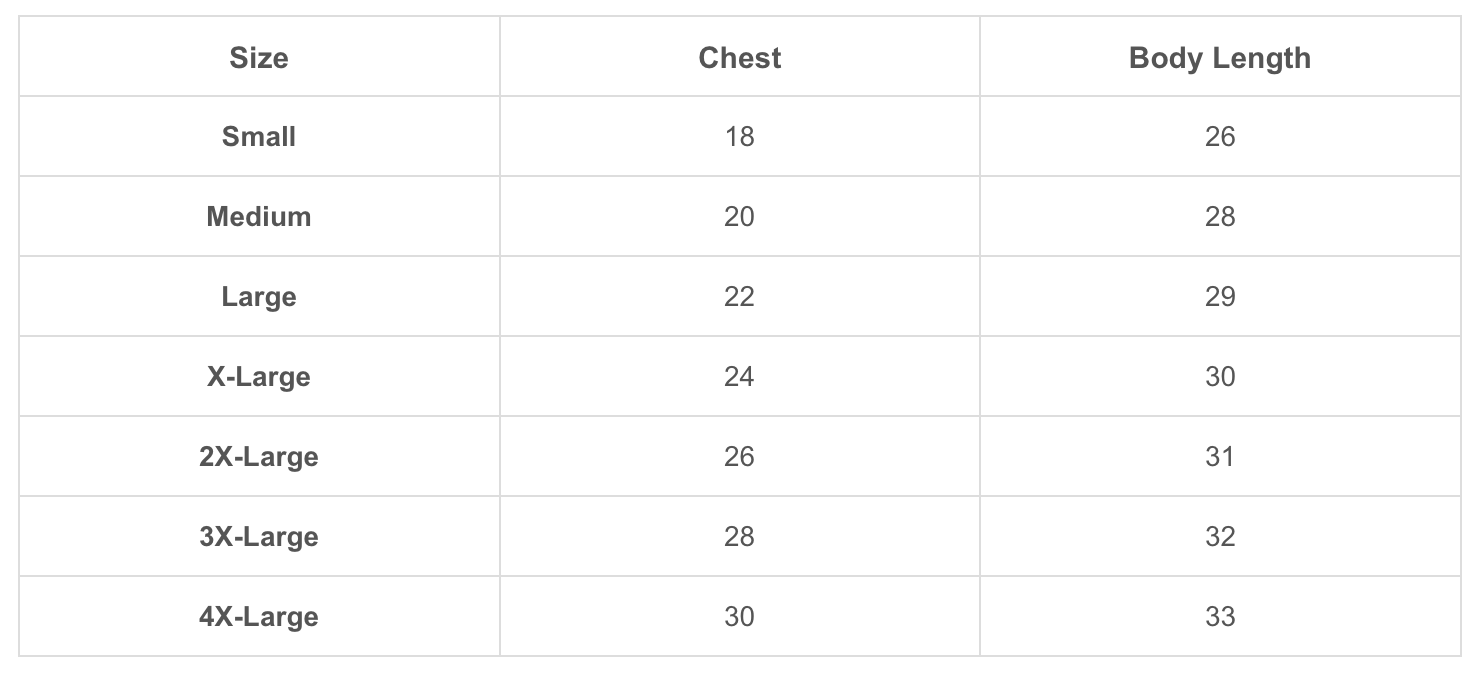Select the Large size row label
This screenshot has height=678, width=1484.
click(x=259, y=297)
